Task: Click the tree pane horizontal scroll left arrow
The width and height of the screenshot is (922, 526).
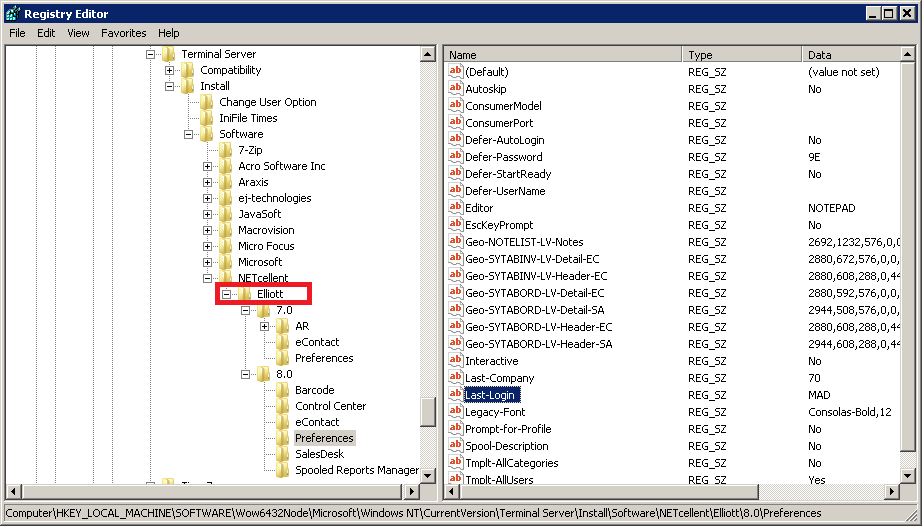Action: (13, 491)
